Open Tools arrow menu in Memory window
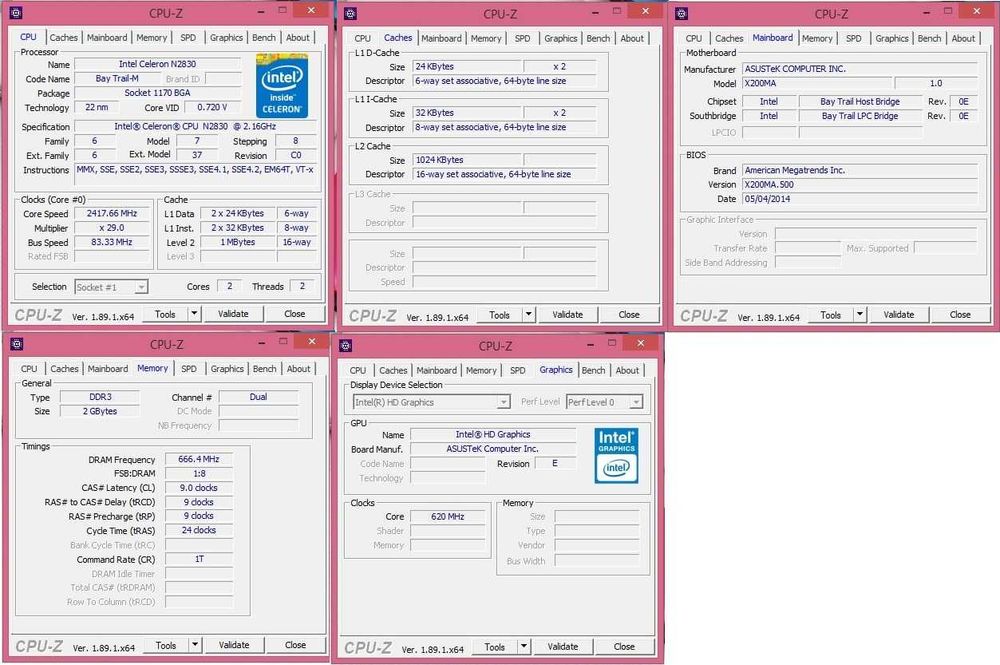This screenshot has height=665, width=1000. (196, 645)
